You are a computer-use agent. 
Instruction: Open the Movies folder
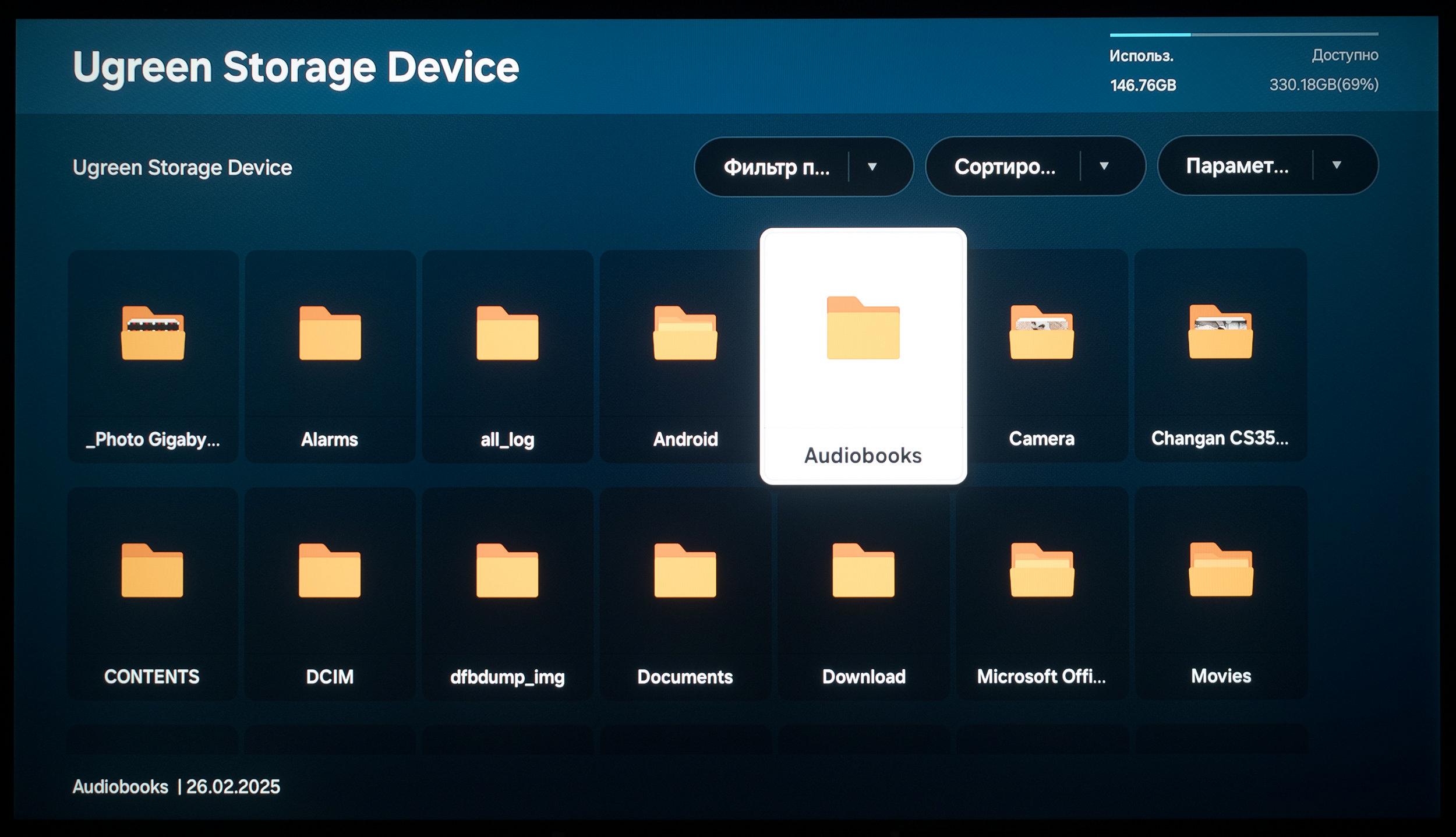1221,593
